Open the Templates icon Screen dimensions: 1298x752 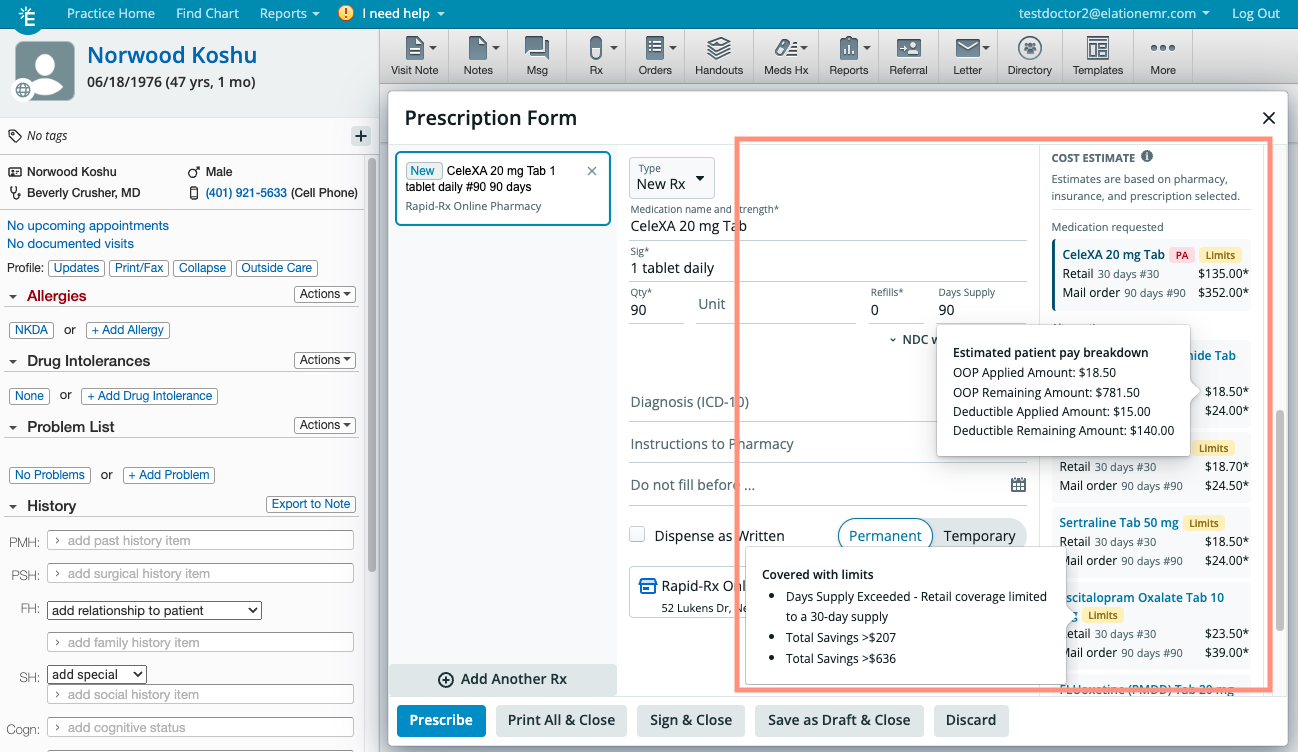(1097, 55)
